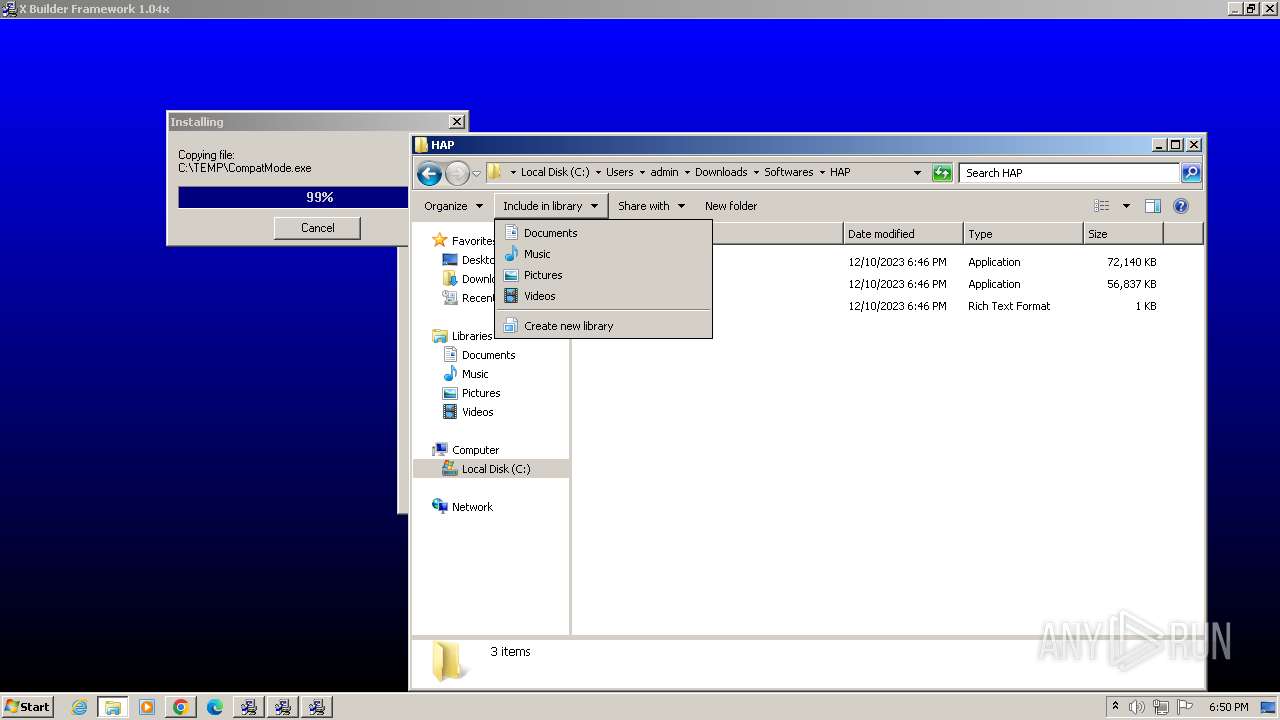1280x720 pixels.
Task: Open the Share with dropdown
Action: (x=651, y=206)
